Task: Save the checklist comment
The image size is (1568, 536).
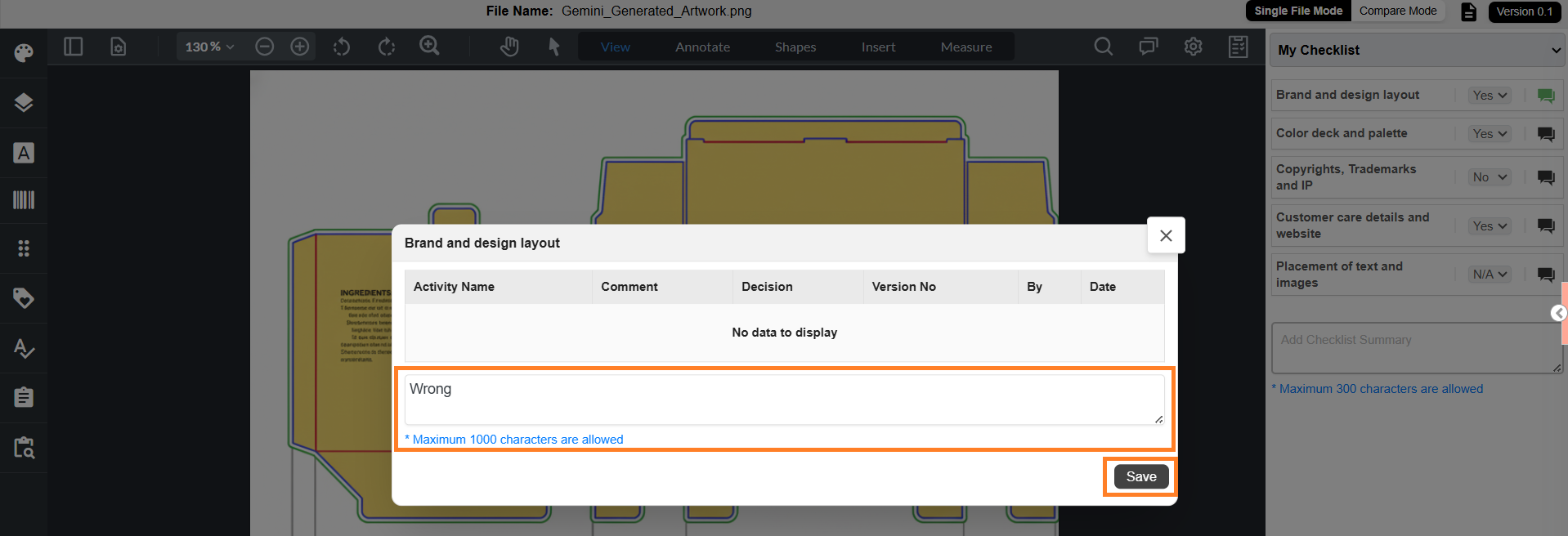Action: (1141, 476)
